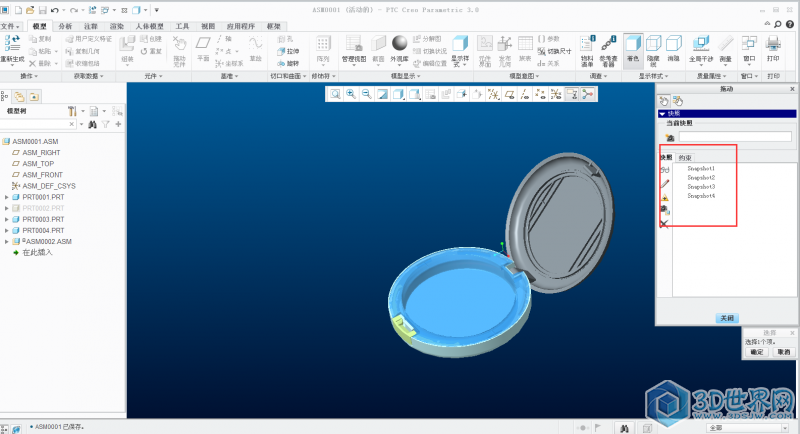Click the 旋转 revolve tool

288,63
